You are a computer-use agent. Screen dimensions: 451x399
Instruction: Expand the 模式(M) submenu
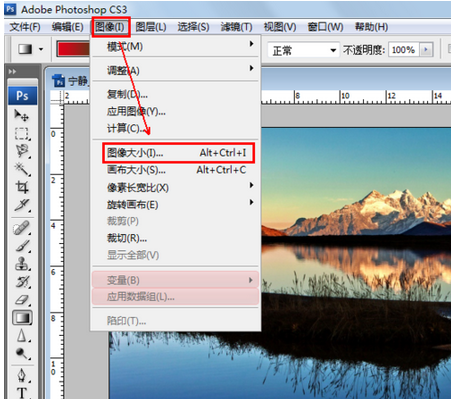point(175,46)
